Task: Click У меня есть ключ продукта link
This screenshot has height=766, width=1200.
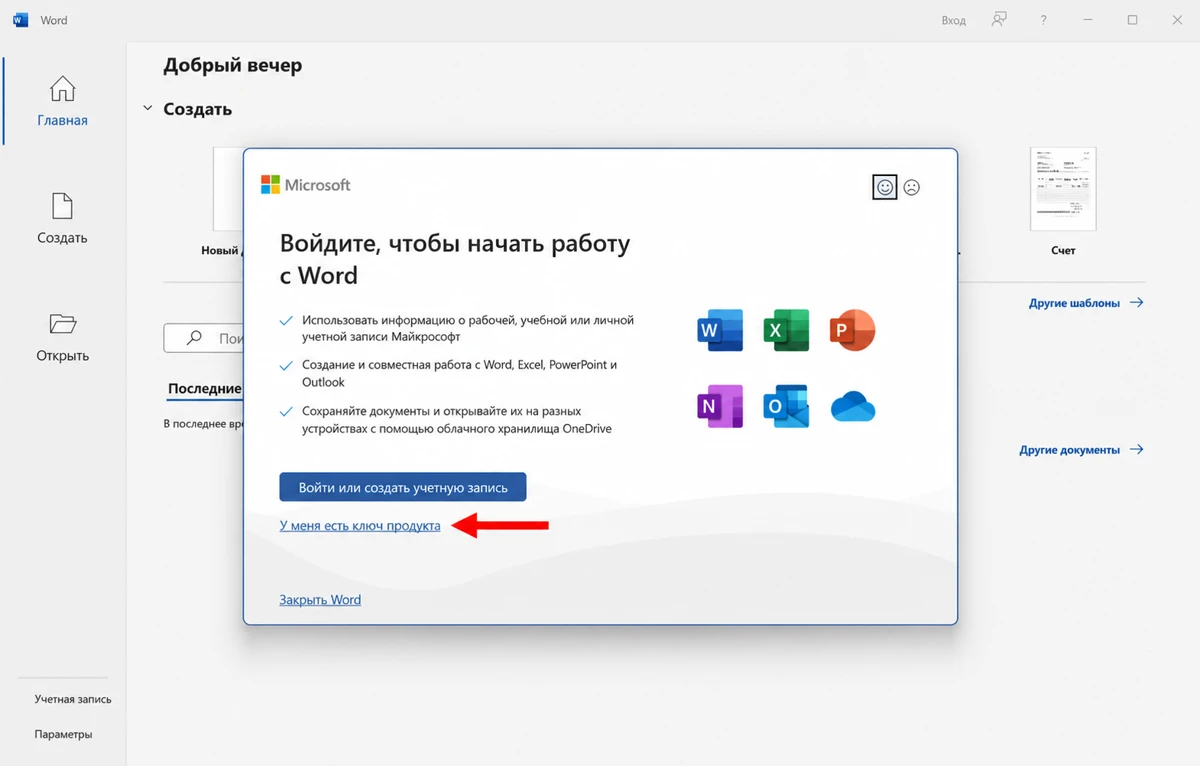Action: [360, 525]
